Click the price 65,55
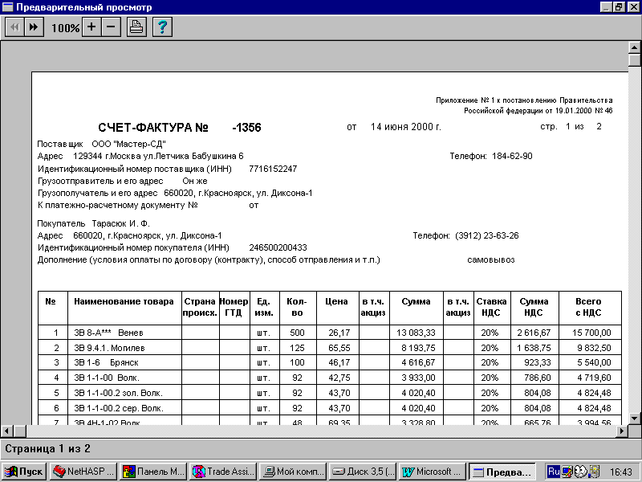642x482 pixels. pyautogui.click(x=339, y=348)
